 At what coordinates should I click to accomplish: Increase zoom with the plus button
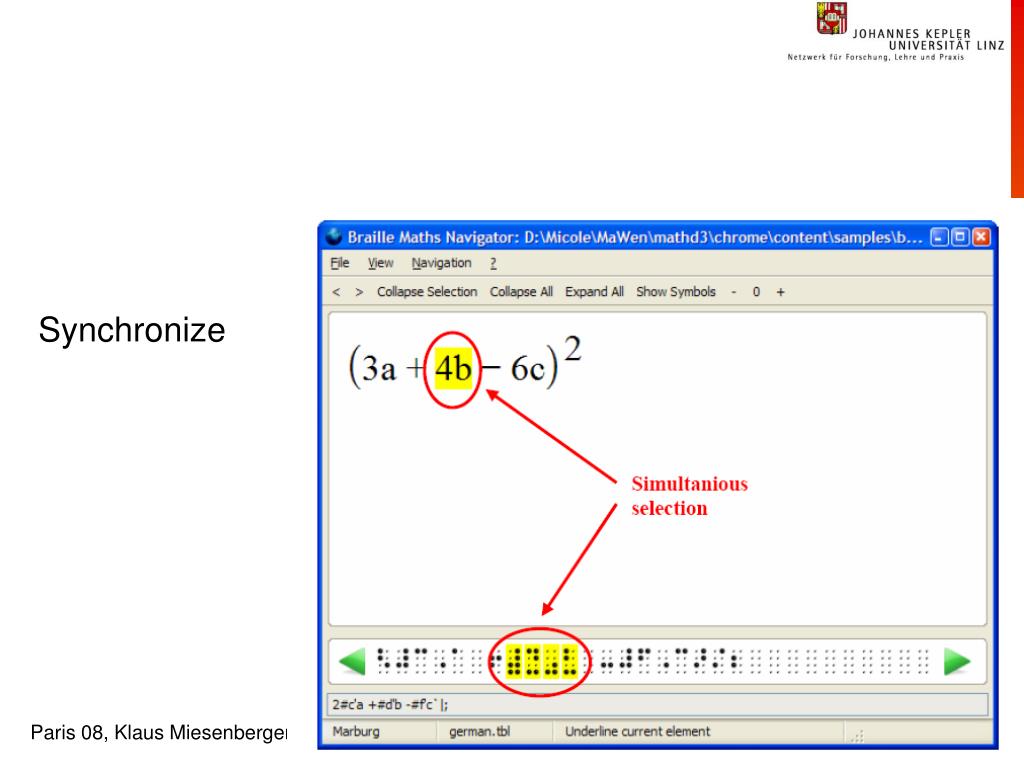[x=780, y=292]
